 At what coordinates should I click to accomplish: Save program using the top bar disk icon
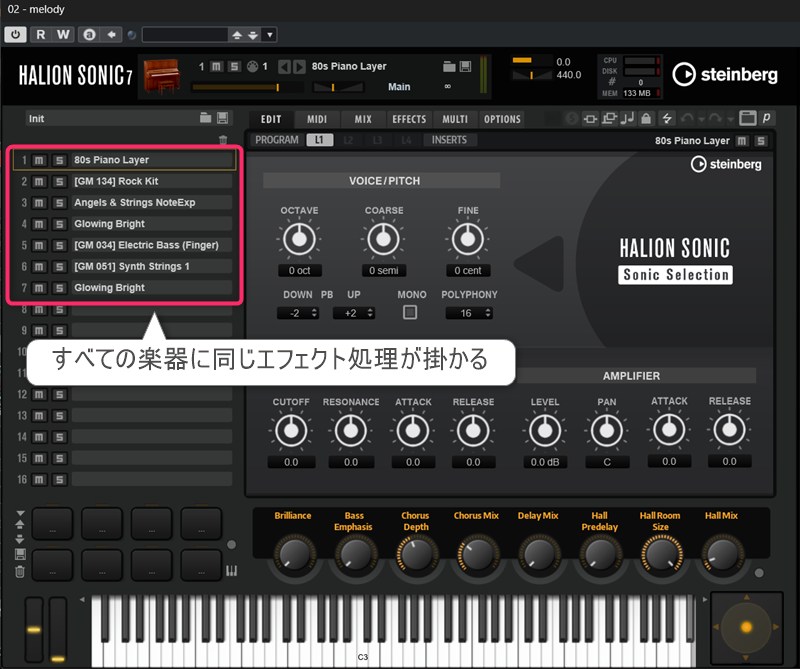(465, 66)
